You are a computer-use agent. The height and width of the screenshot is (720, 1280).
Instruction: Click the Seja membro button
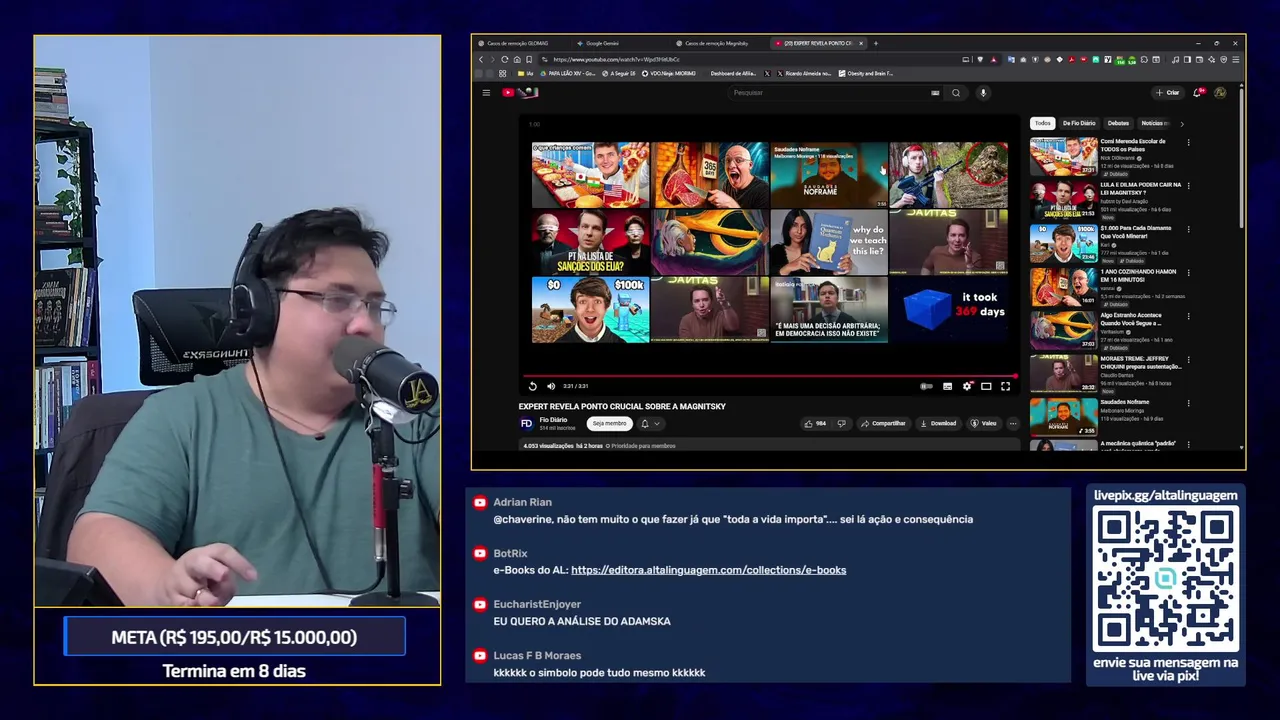pyautogui.click(x=609, y=423)
